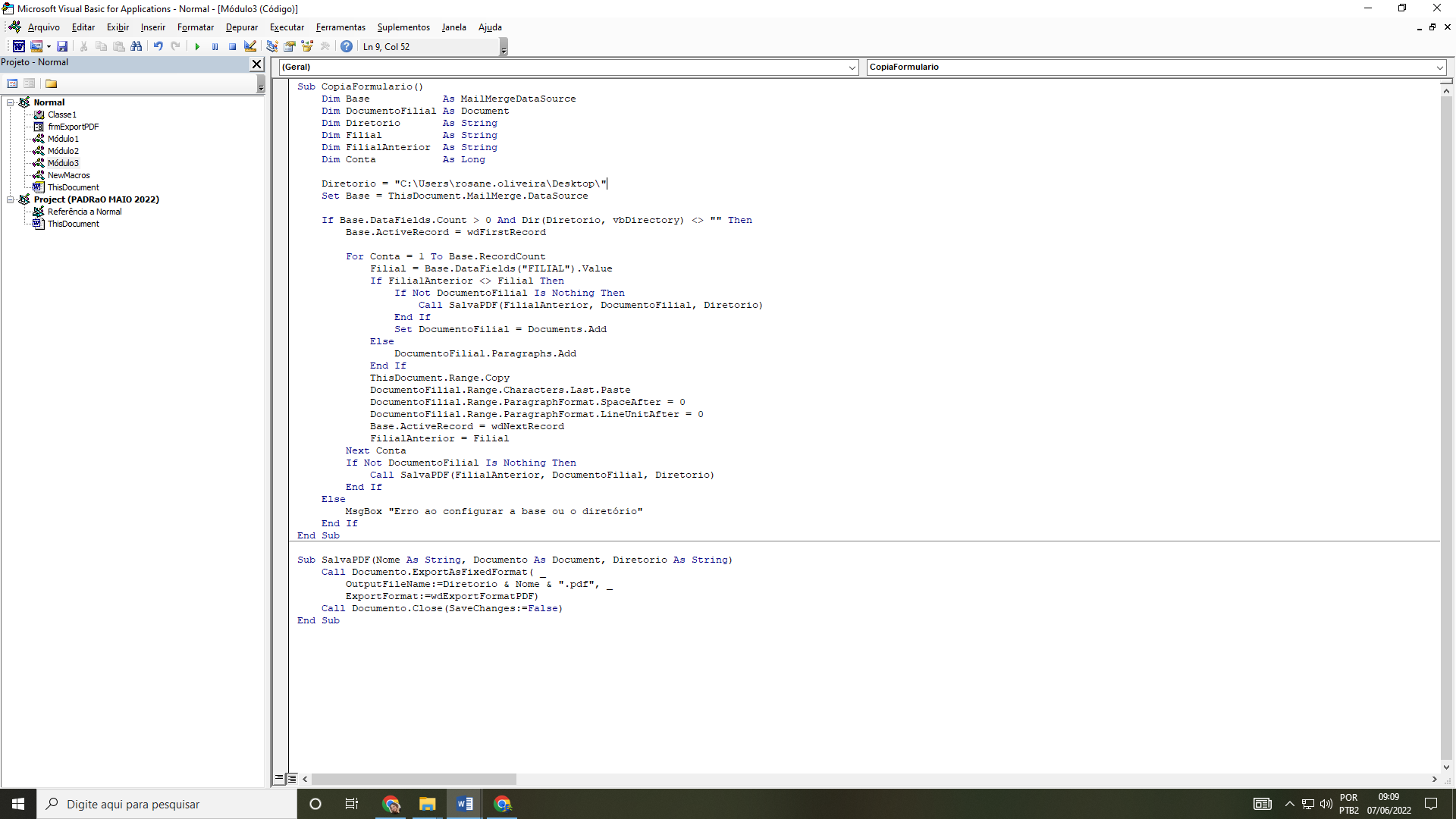
Task: Run the macro with green play icon
Action: point(197,46)
